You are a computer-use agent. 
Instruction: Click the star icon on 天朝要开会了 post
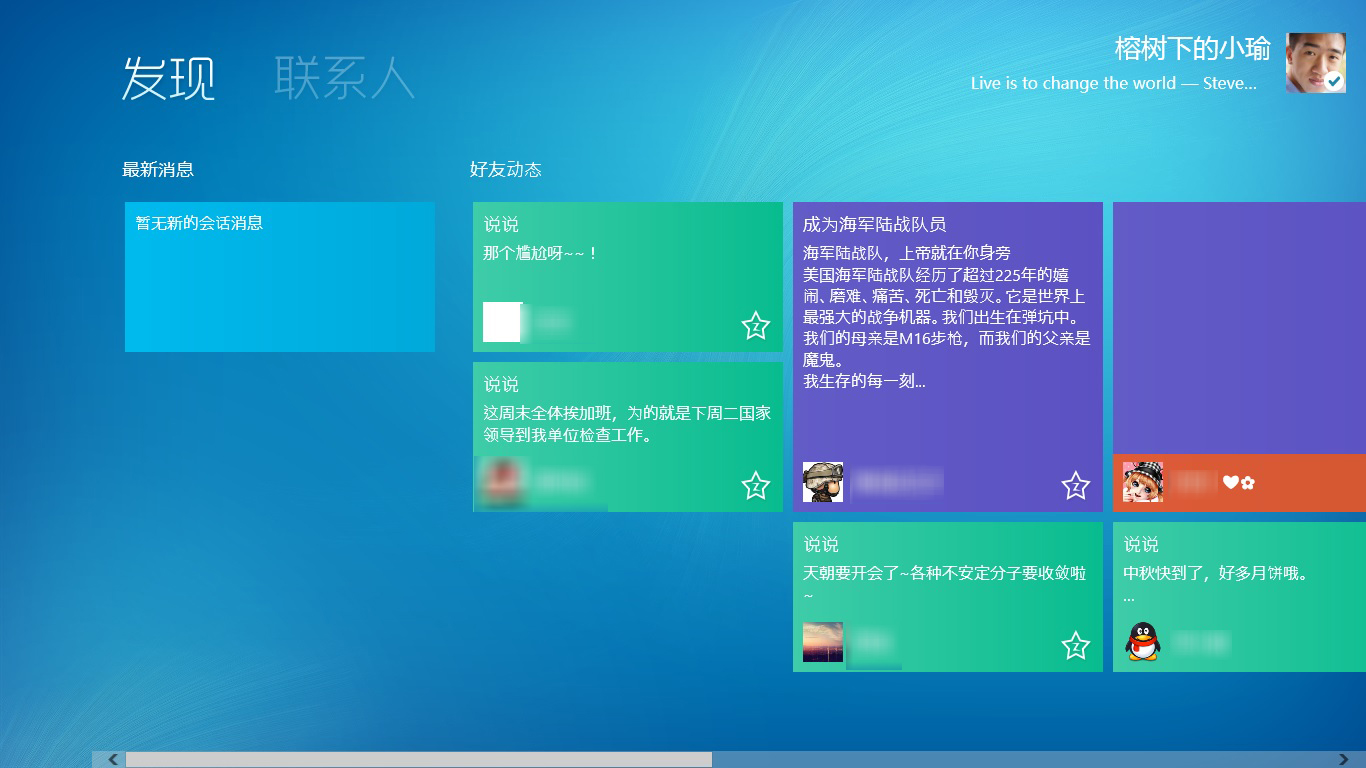click(1076, 646)
